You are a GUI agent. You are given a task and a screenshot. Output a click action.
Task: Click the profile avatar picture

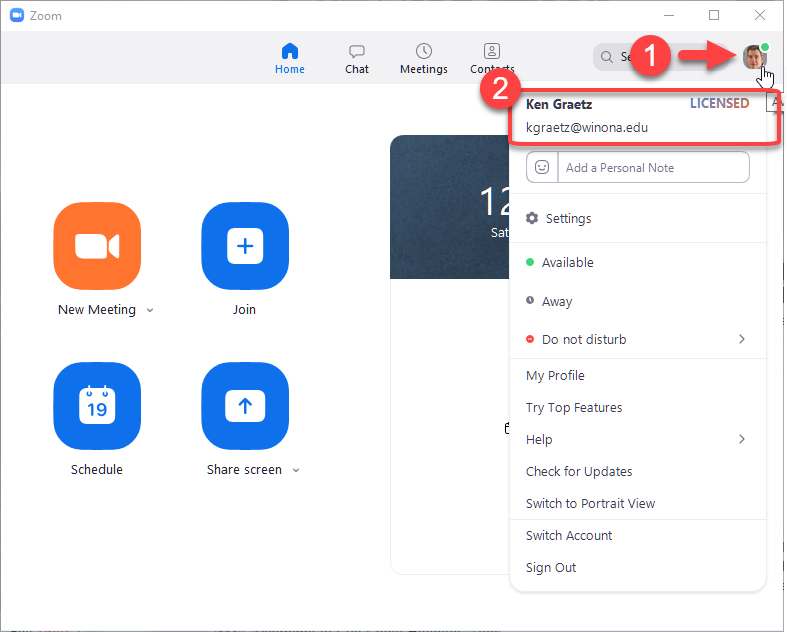pyautogui.click(x=754, y=57)
